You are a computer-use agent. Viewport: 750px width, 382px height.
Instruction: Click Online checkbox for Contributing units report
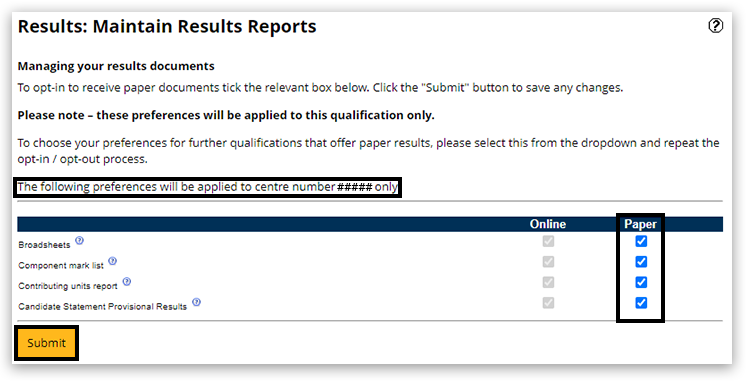pos(548,283)
